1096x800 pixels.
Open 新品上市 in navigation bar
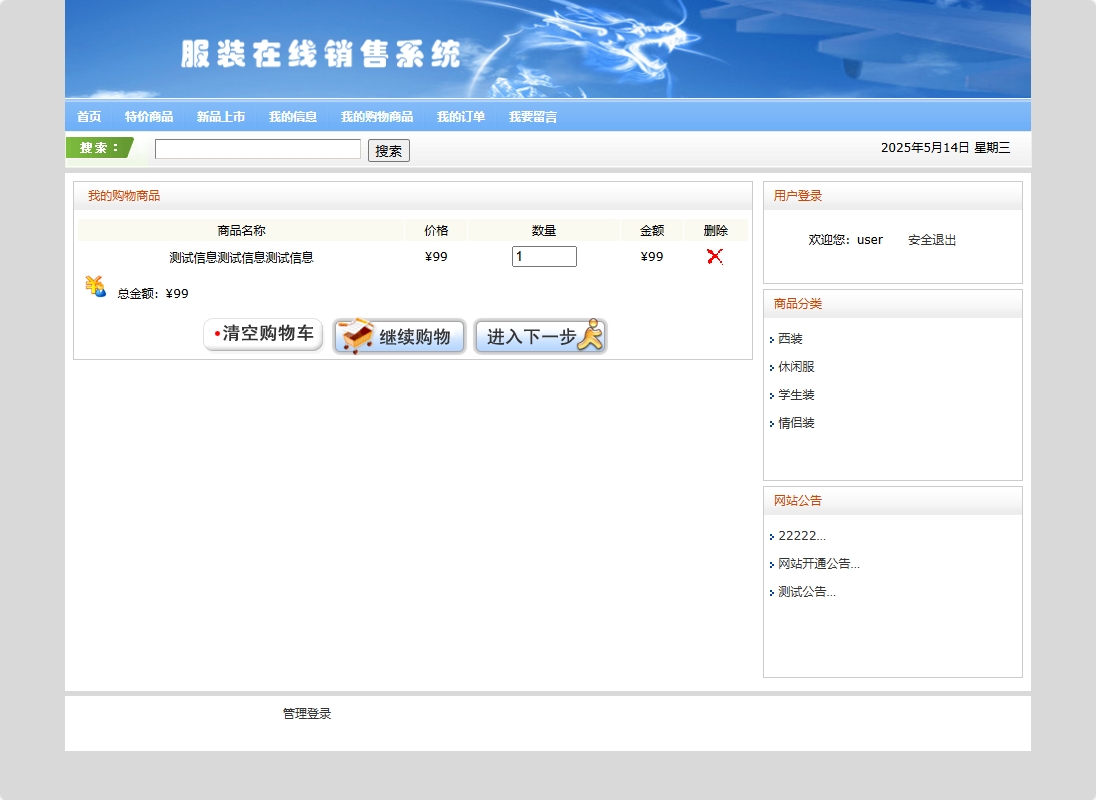point(221,117)
